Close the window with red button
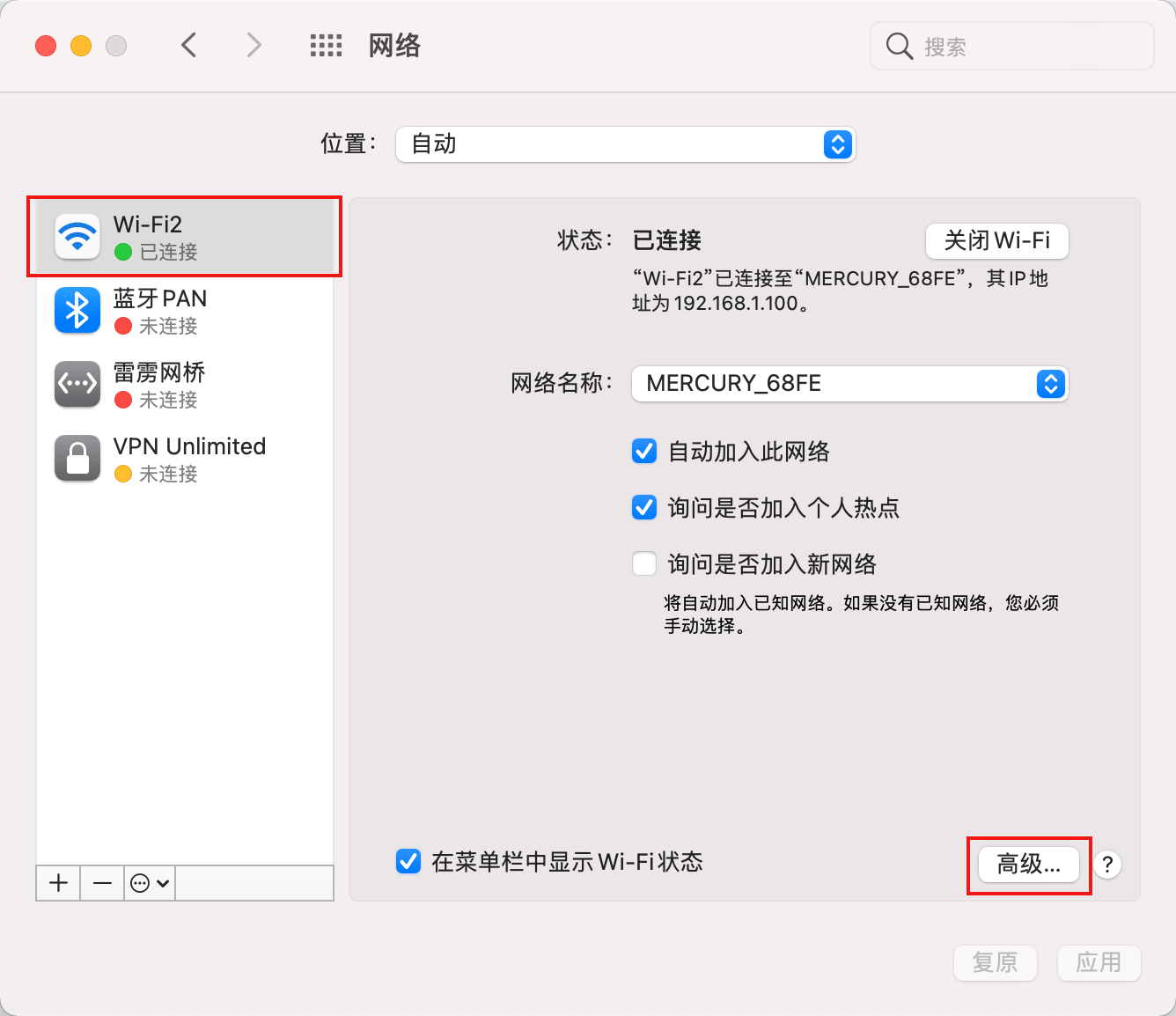This screenshot has height=1016, width=1176. (46, 46)
